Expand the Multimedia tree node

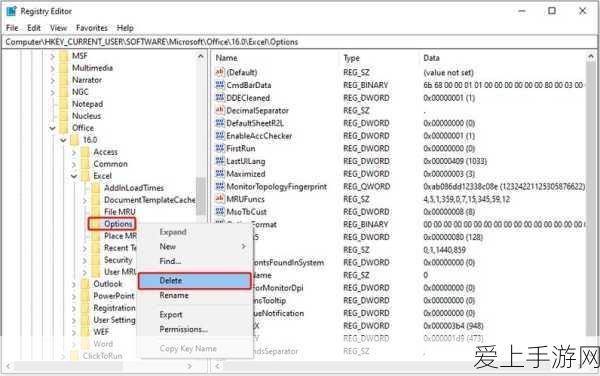pyautogui.click(x=52, y=68)
